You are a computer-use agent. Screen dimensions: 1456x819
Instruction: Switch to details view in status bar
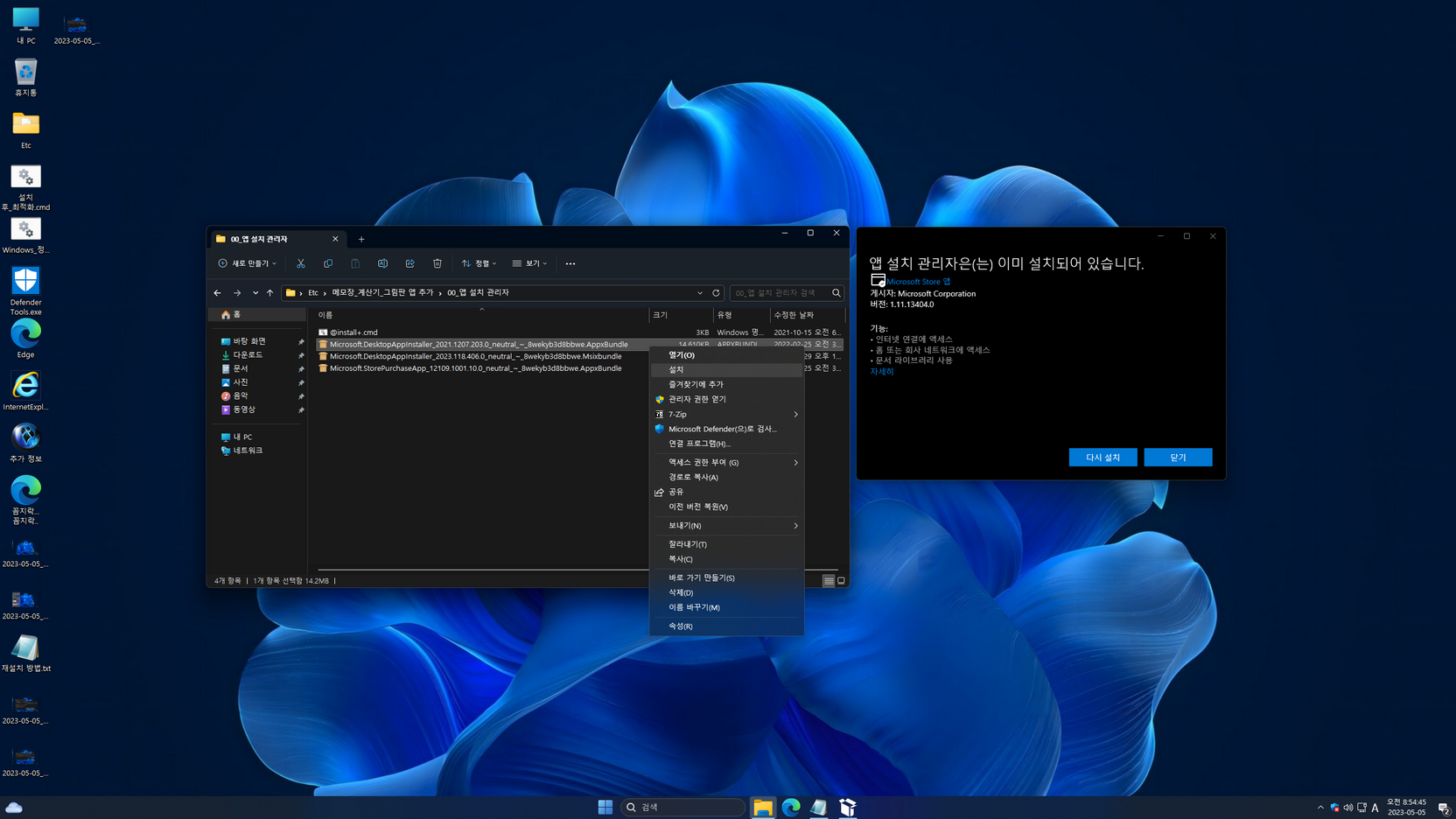pyautogui.click(x=829, y=581)
